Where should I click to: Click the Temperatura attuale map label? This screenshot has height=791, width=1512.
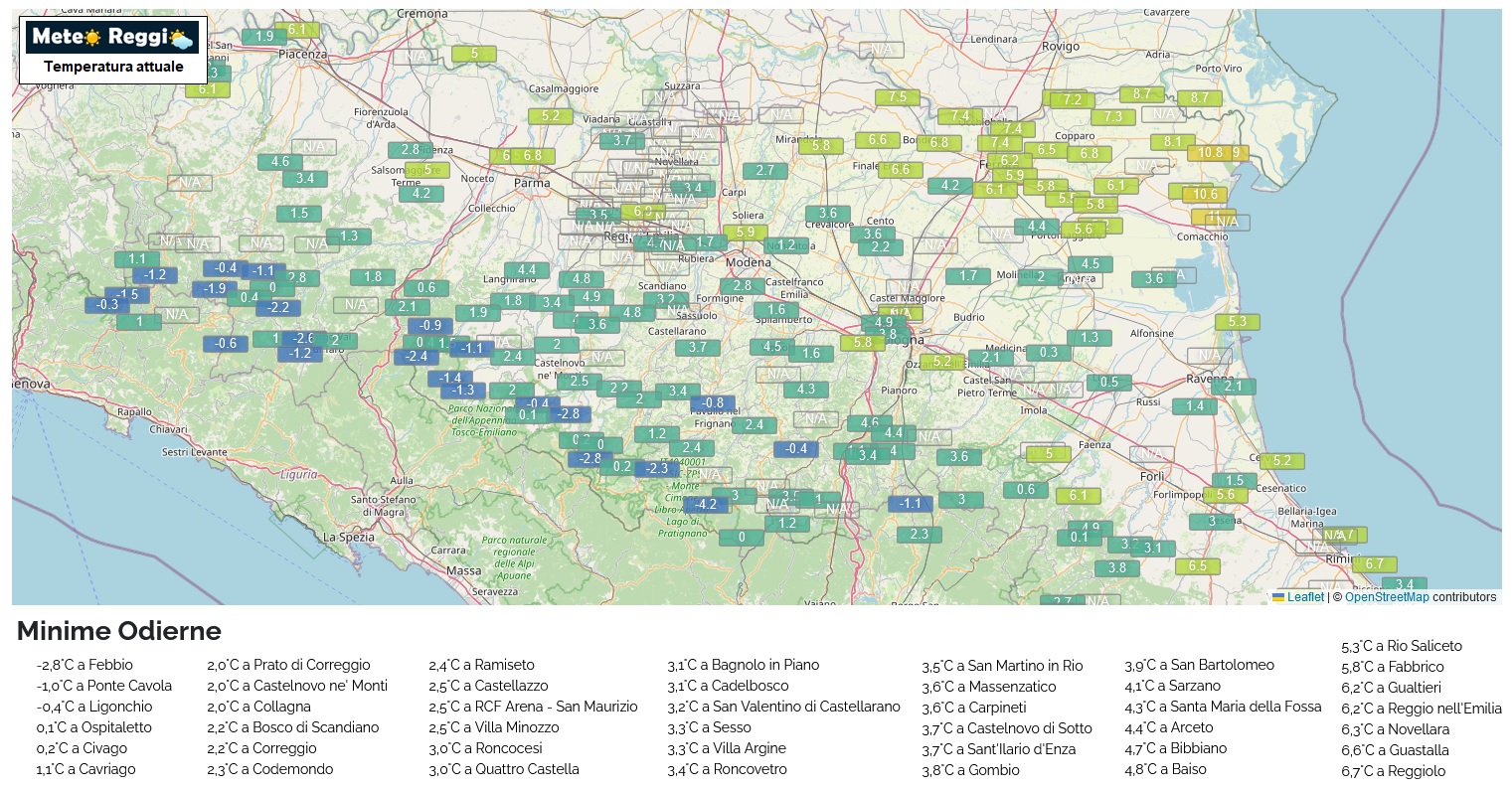pyautogui.click(x=113, y=67)
